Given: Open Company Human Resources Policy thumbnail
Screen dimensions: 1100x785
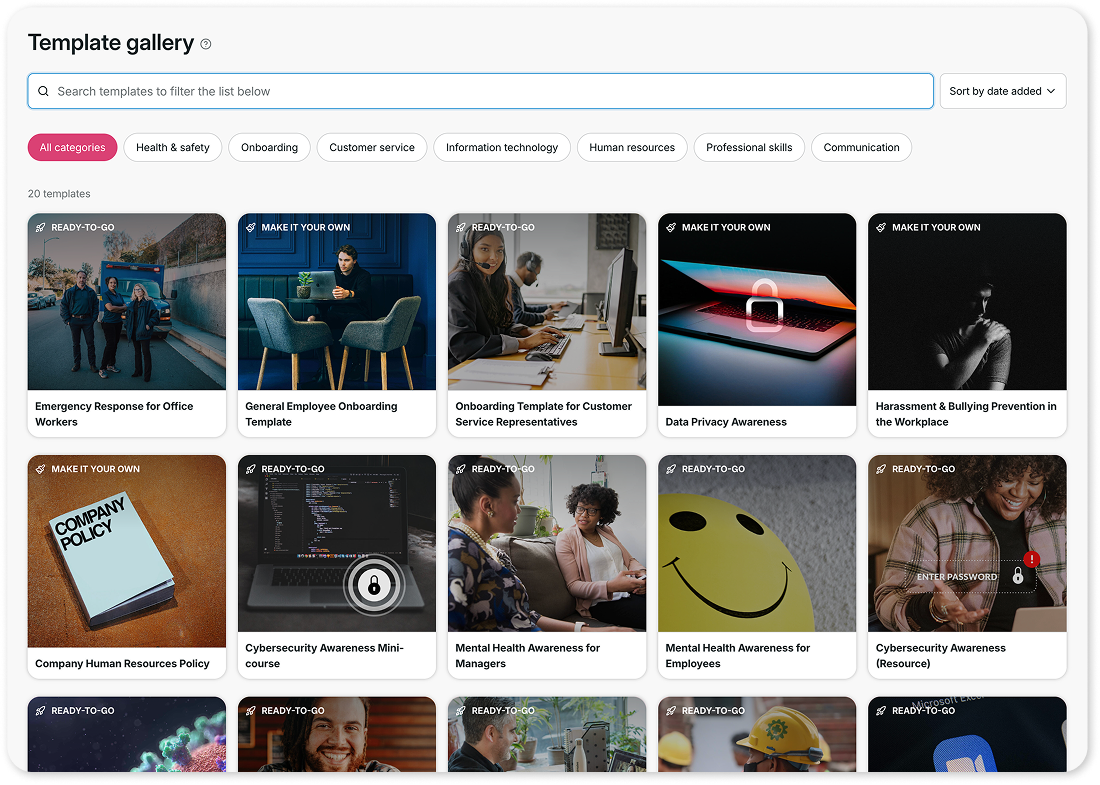Looking at the screenshot, I should [127, 551].
